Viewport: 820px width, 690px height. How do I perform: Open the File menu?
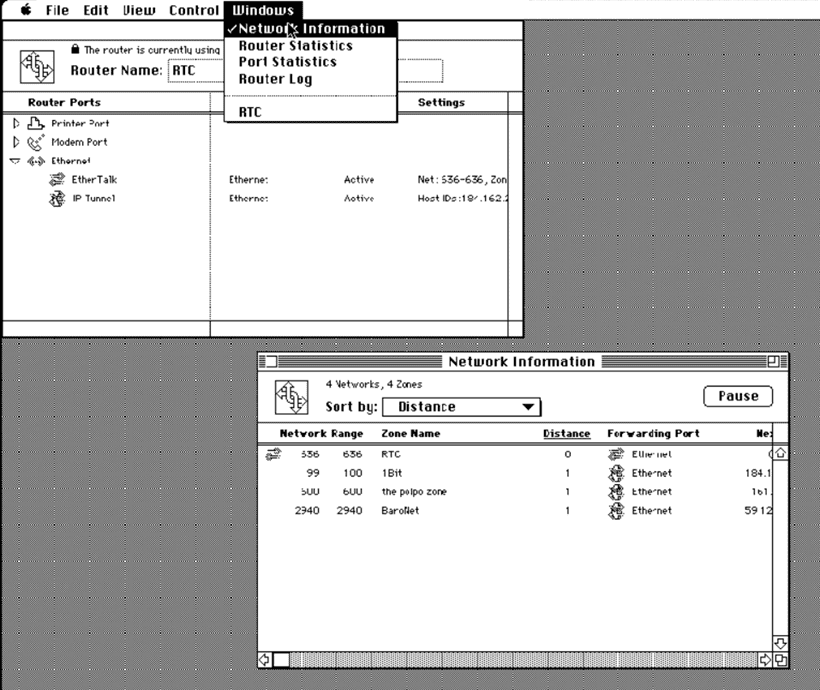click(x=57, y=10)
